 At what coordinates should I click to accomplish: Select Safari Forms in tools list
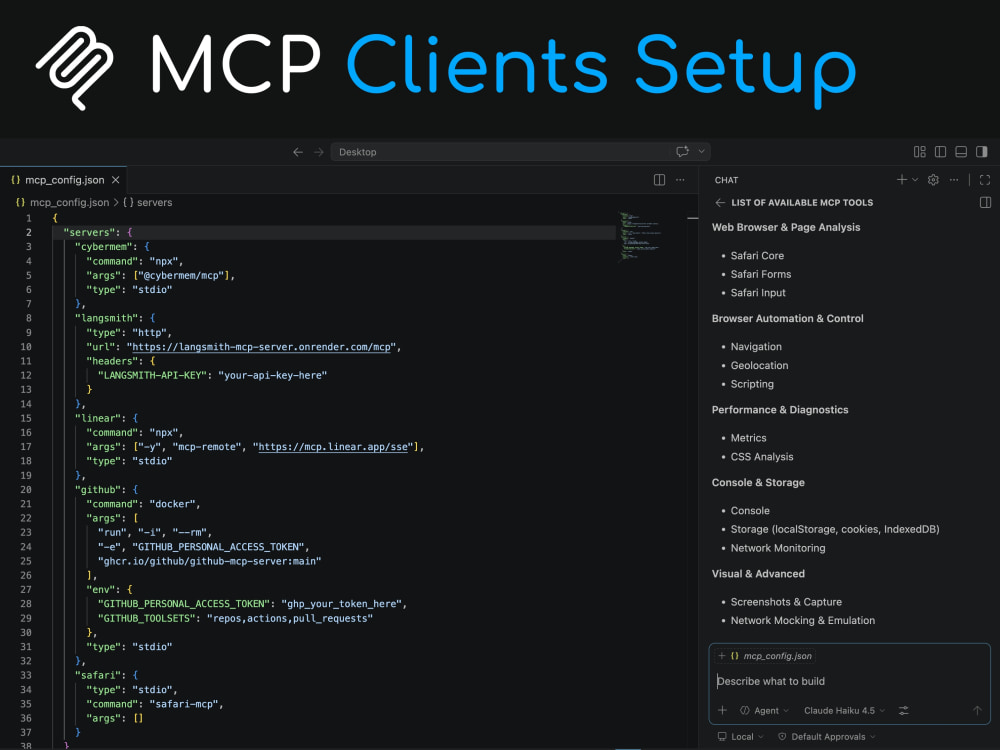761,274
